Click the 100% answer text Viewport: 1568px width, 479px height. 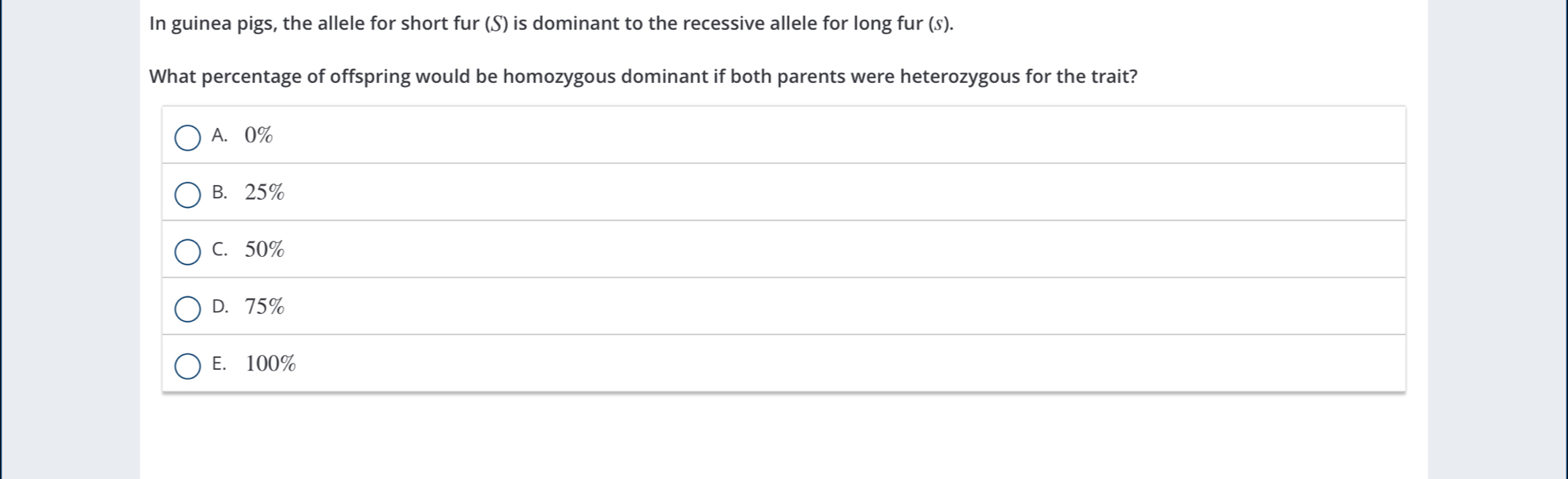270,364
